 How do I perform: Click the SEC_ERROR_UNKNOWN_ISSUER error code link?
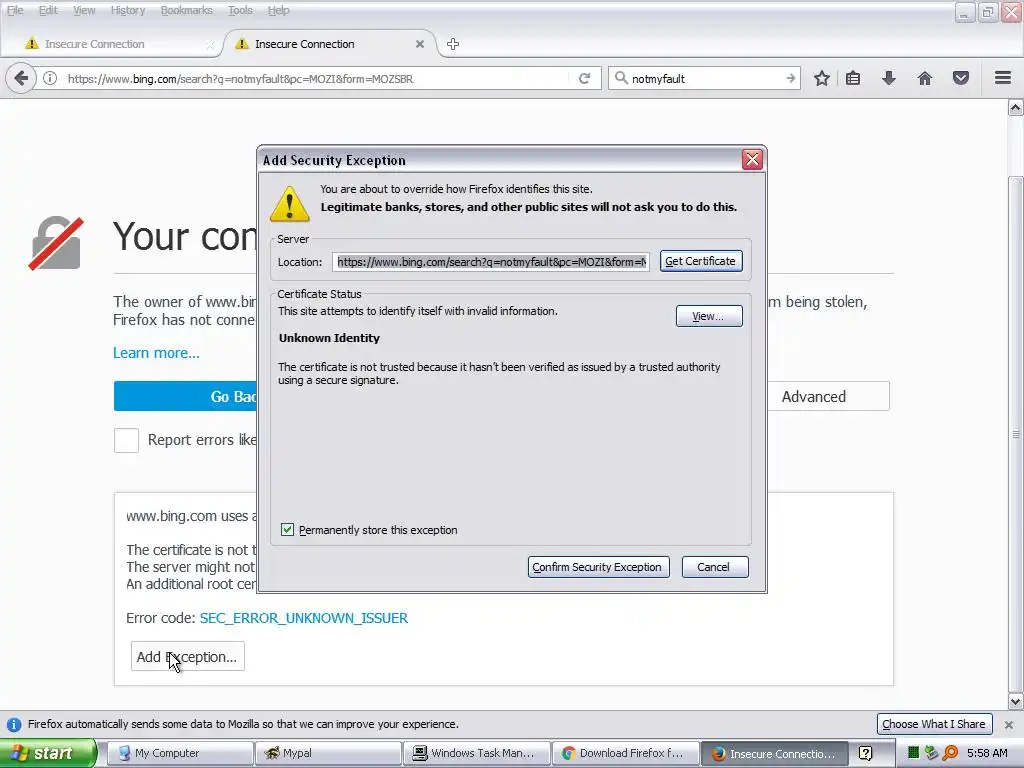tap(304, 618)
